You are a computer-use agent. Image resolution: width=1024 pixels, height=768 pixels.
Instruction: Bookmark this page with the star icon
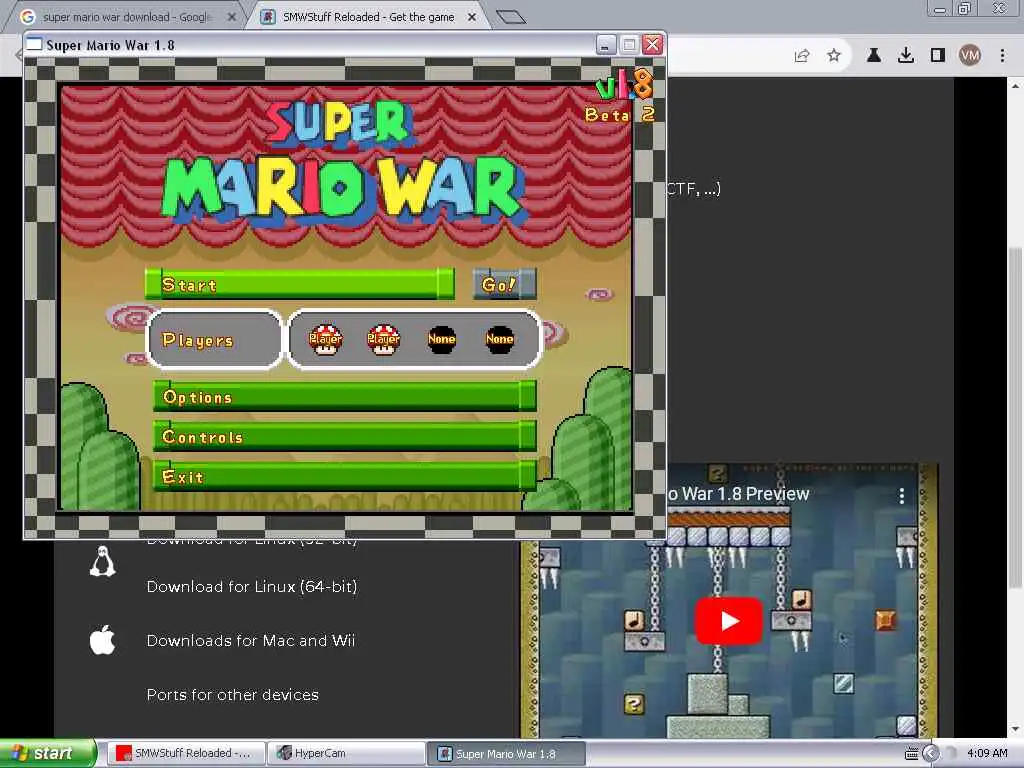(x=834, y=56)
